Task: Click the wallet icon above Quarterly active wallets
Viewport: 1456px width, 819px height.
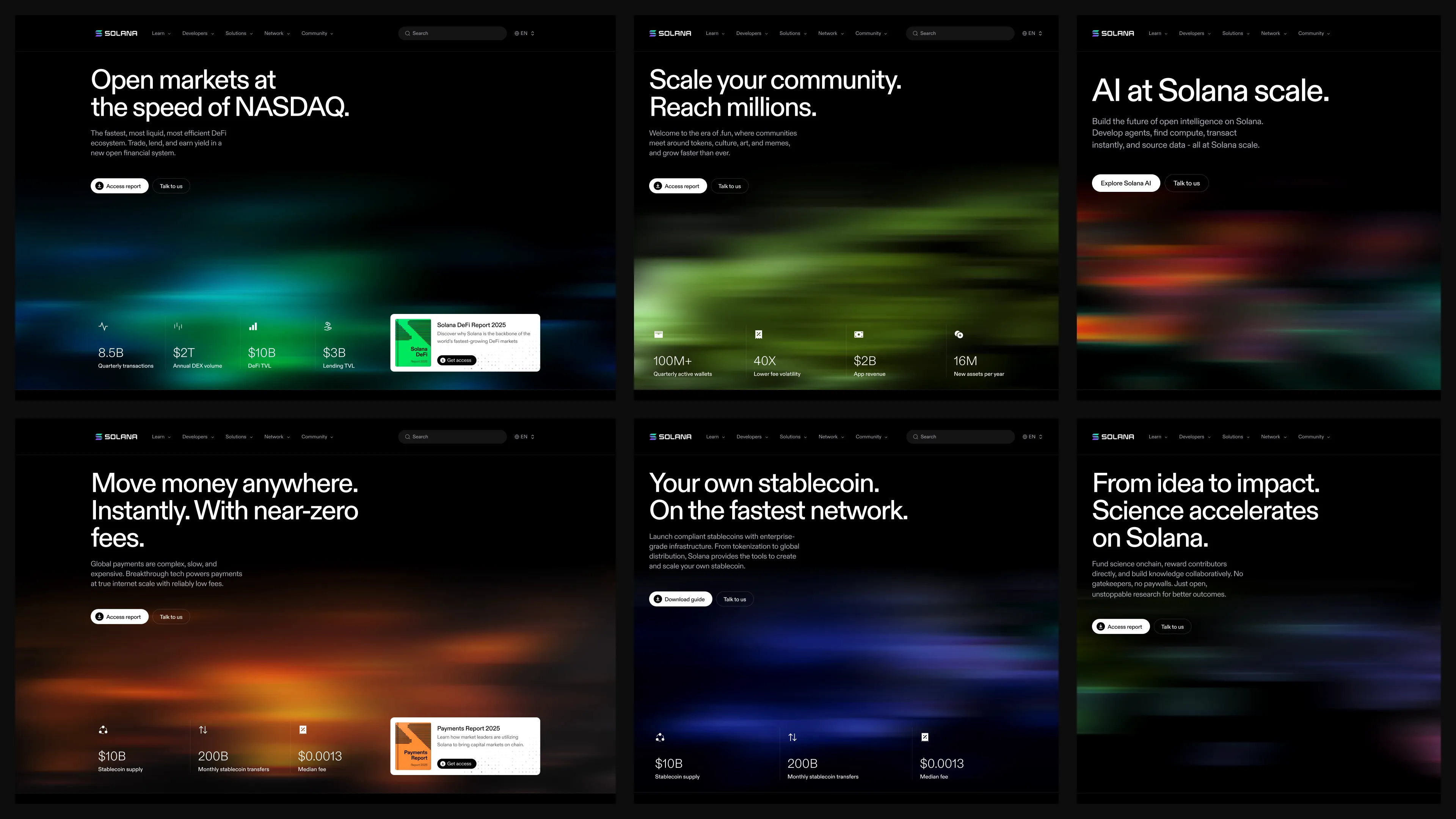Action: [659, 334]
